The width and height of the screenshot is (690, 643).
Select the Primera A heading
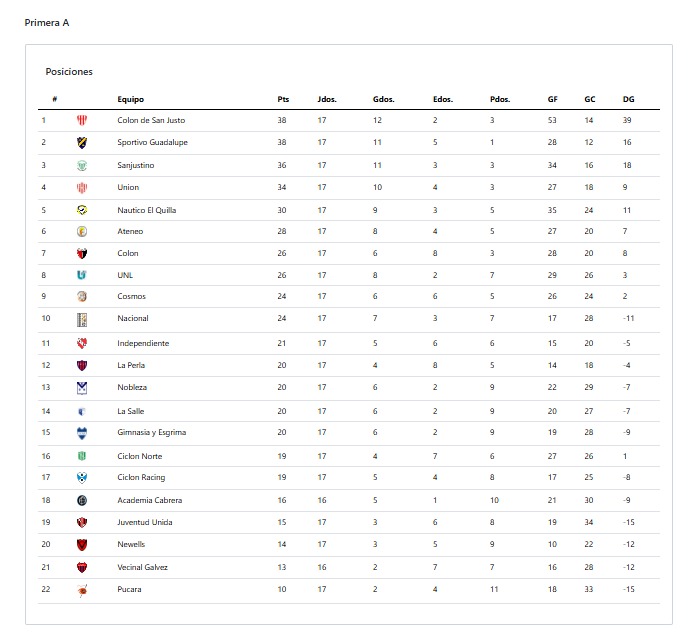click(47, 22)
